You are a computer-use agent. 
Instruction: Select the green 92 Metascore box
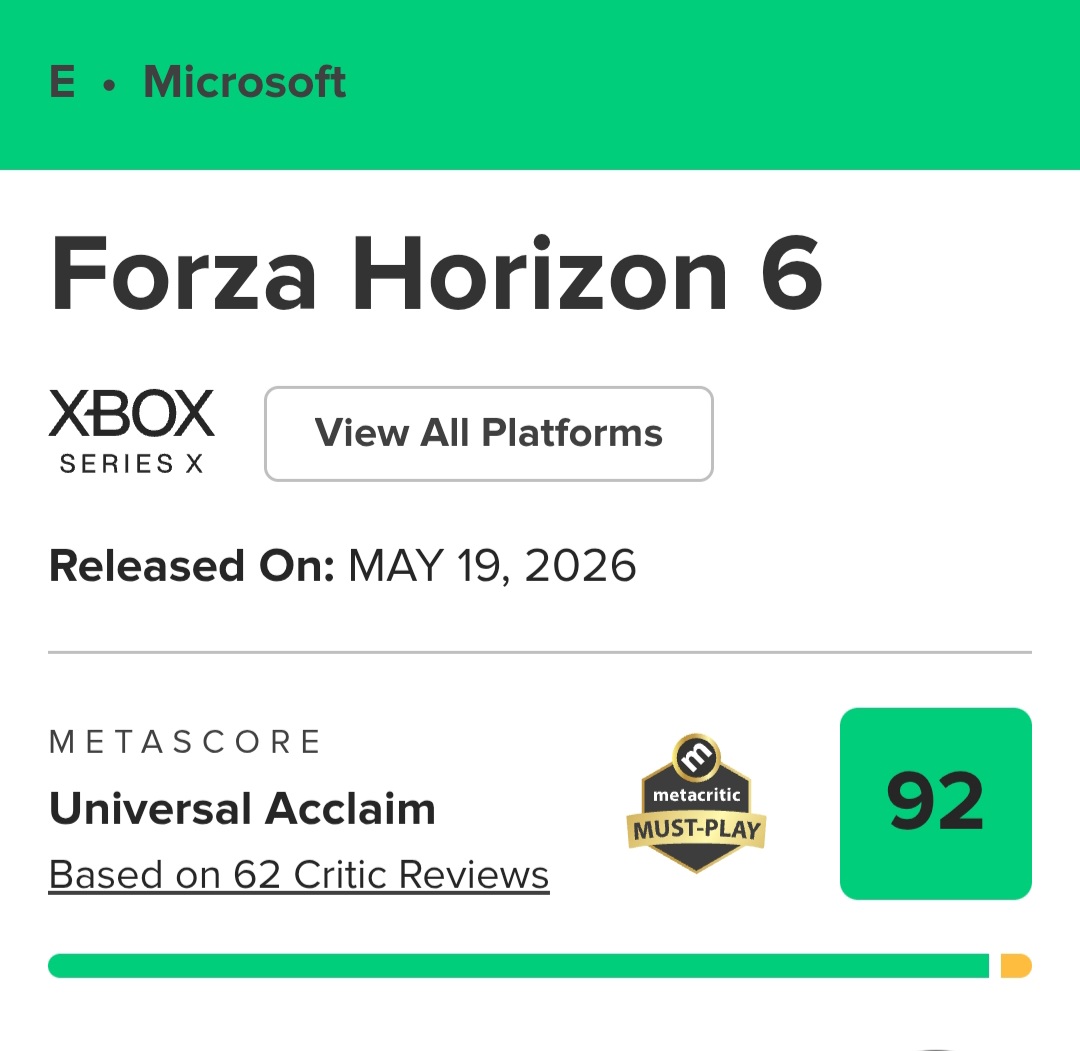pos(935,803)
